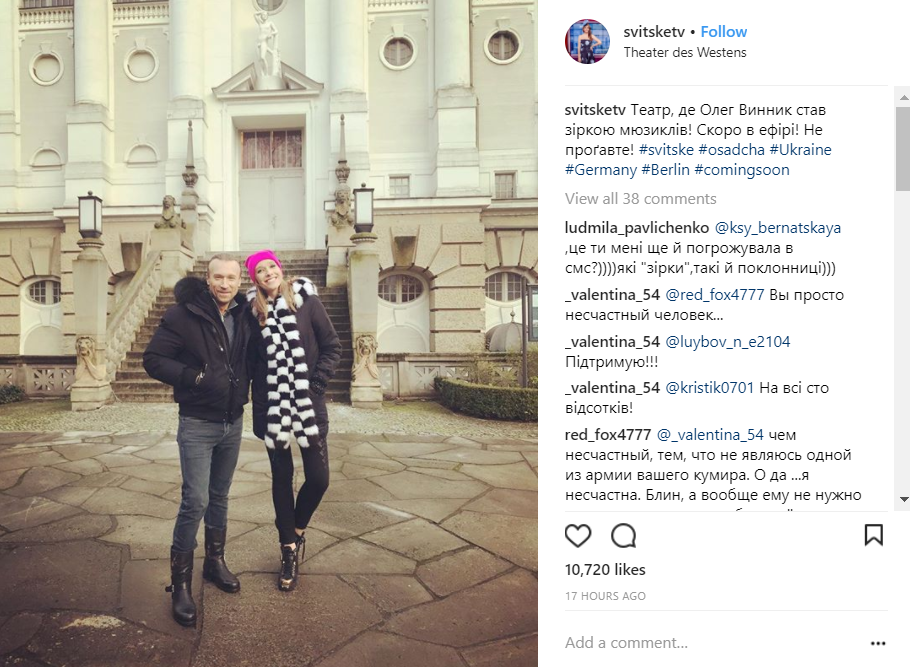Click scrollbar down arrow in comments

(904, 499)
